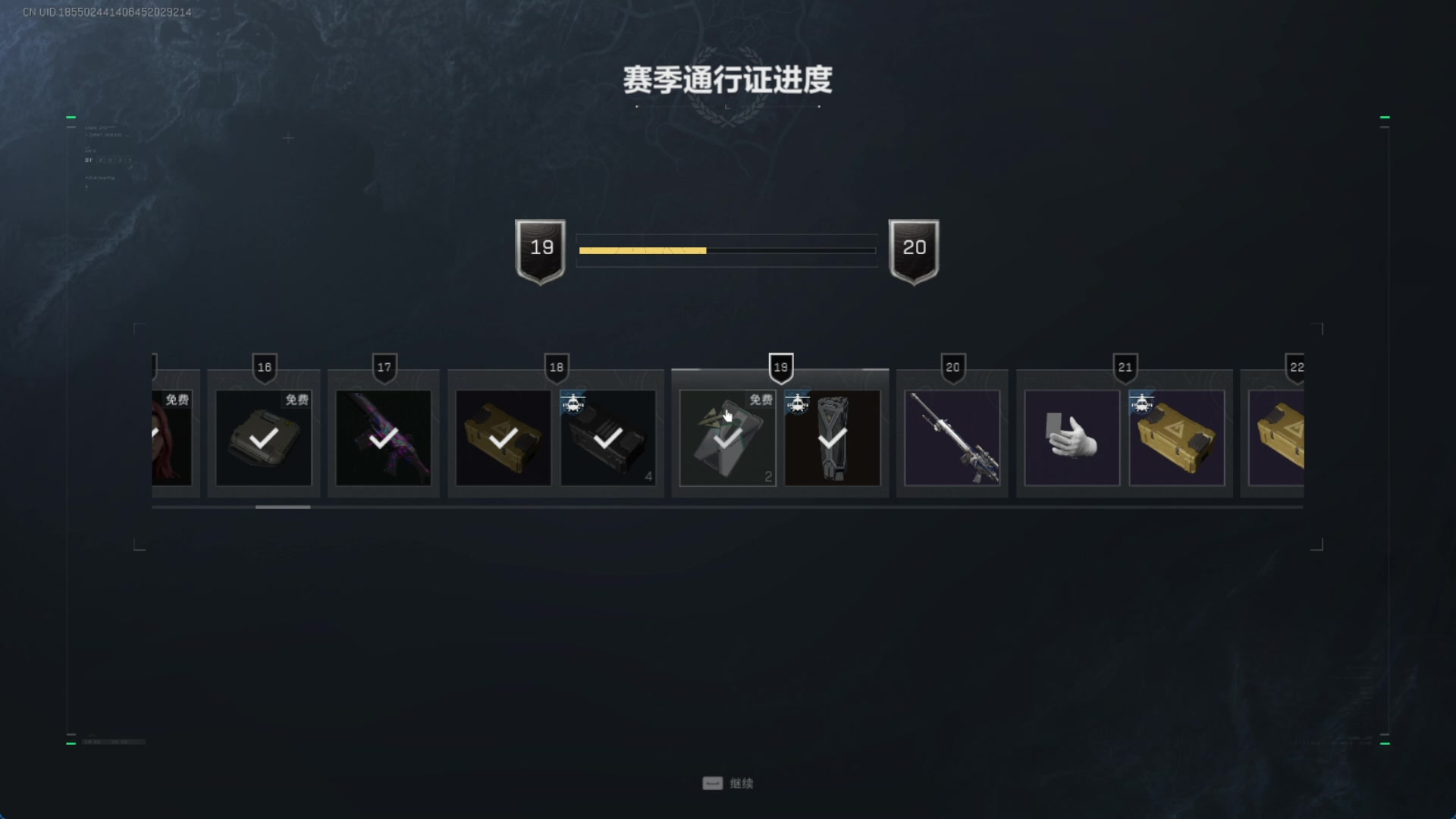Click the level 16 tier marker
1456x819 pixels.
[265, 368]
